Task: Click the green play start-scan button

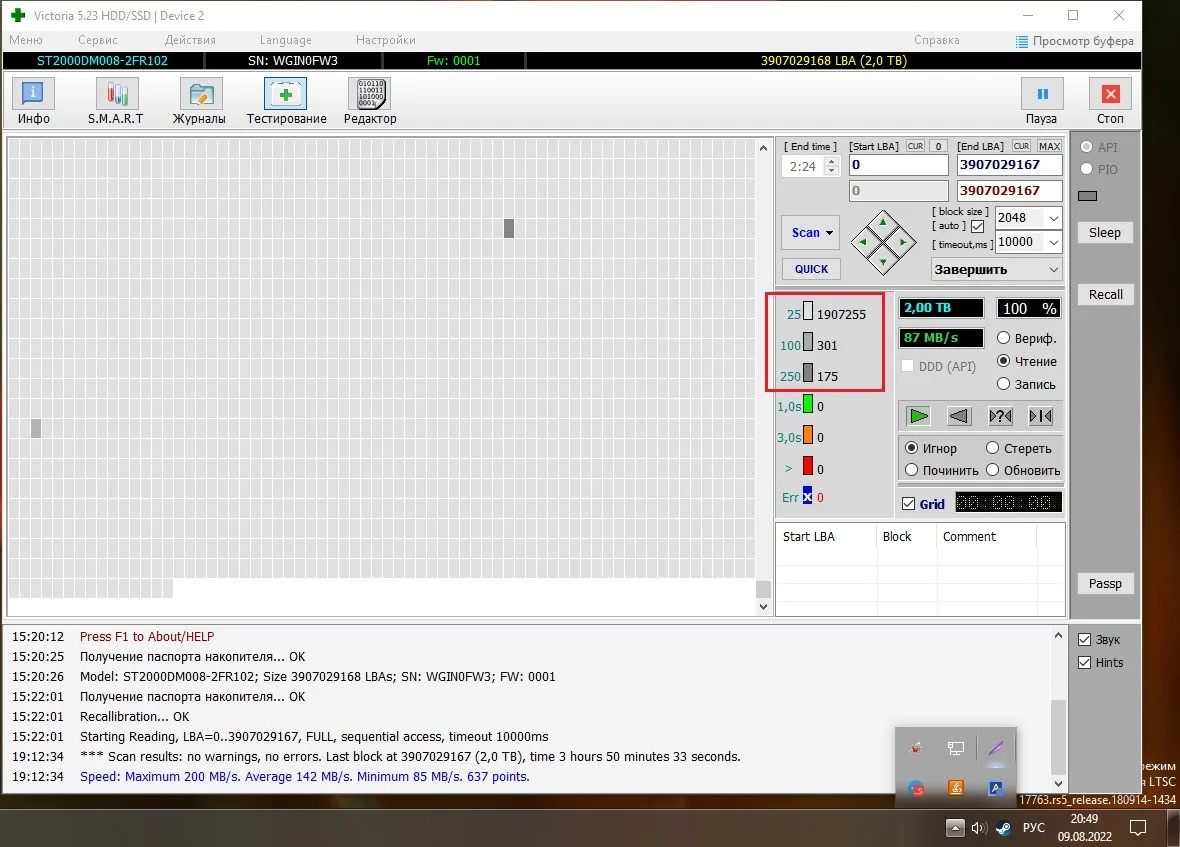Action: (x=918, y=416)
